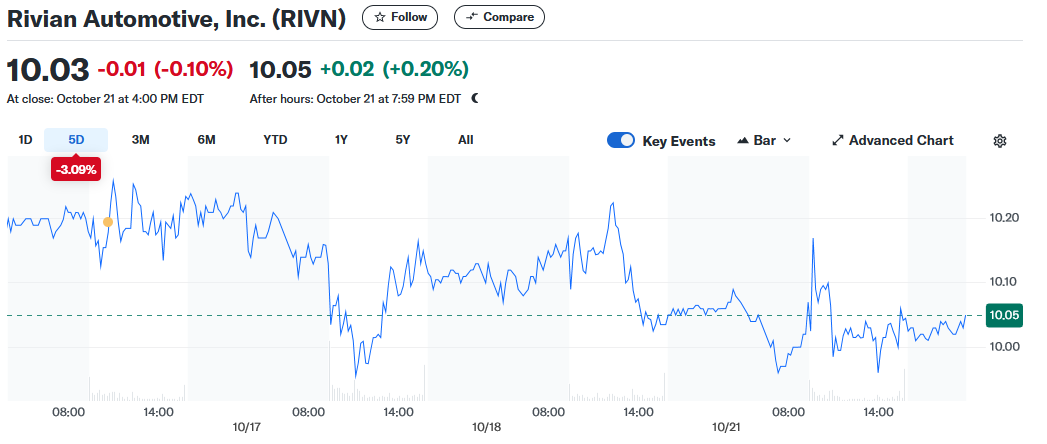Switch to 6M time range
Image resolution: width=1047 pixels, height=444 pixels.
(x=206, y=140)
